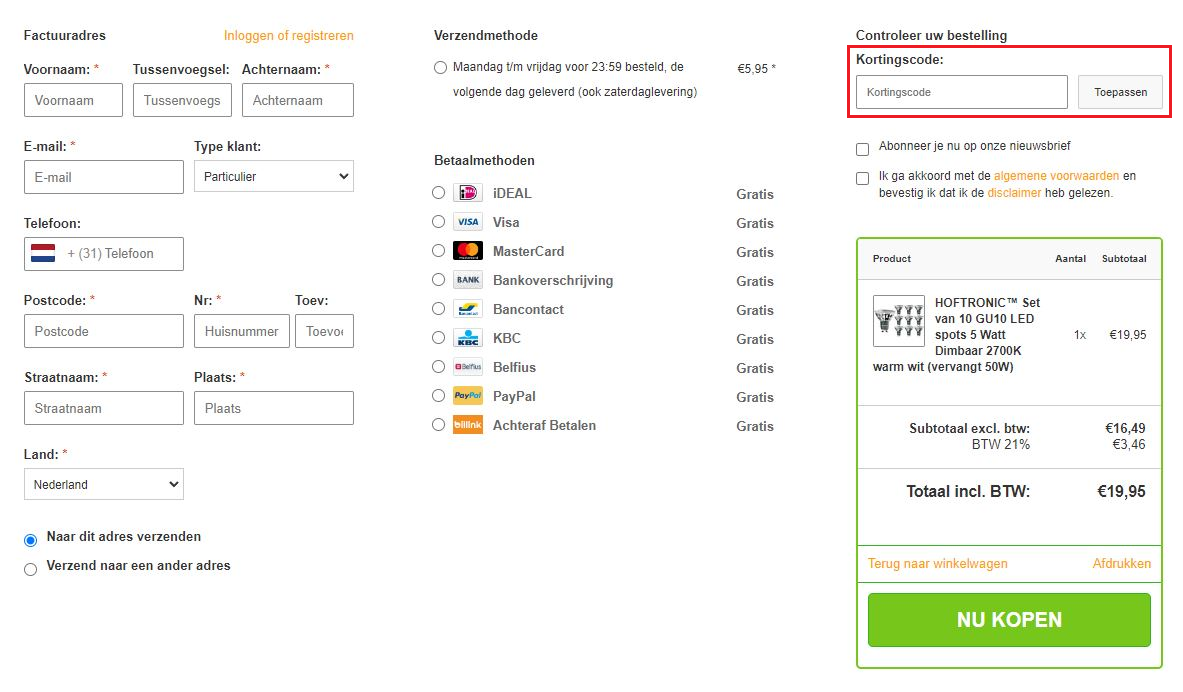This screenshot has height=692, width=1183.
Task: Click the PayPal logo icon
Action: 467,396
